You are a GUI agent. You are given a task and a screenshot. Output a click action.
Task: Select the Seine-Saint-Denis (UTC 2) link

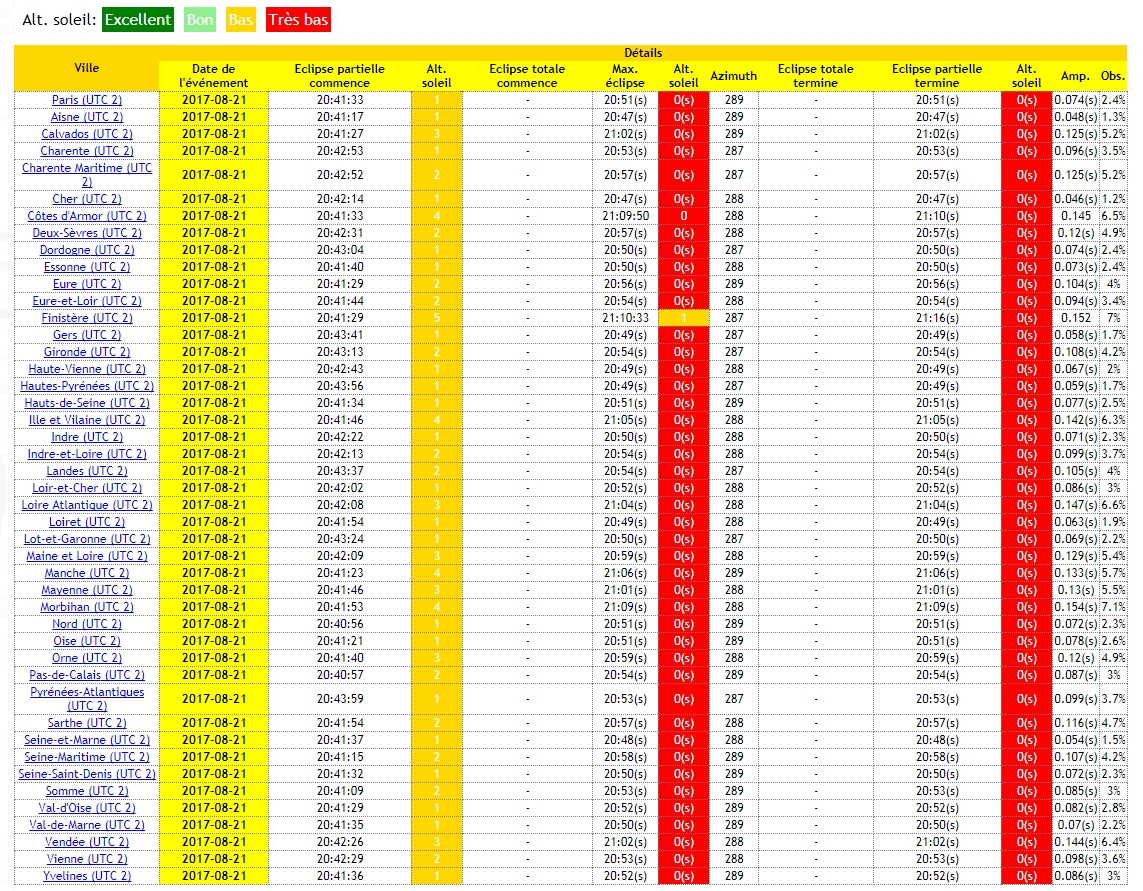click(x=87, y=774)
